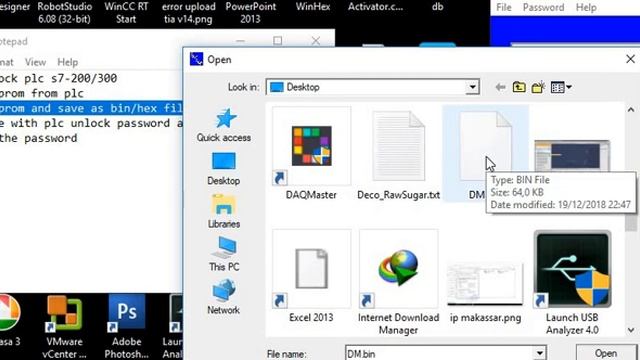The image size is (640, 360).
Task: Click the WinHex desktop shortcut label
Action: click(x=313, y=7)
